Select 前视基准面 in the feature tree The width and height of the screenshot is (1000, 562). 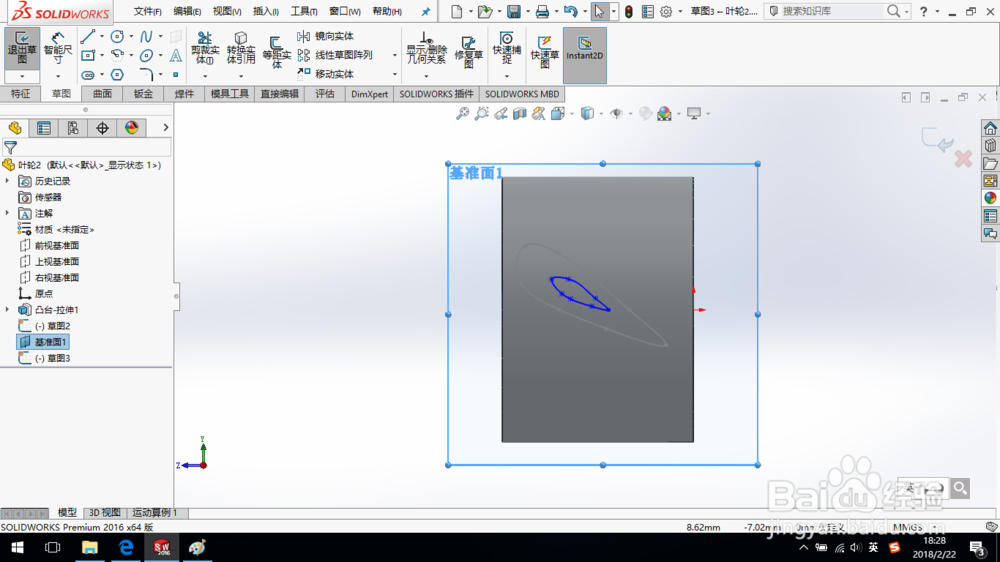50,246
